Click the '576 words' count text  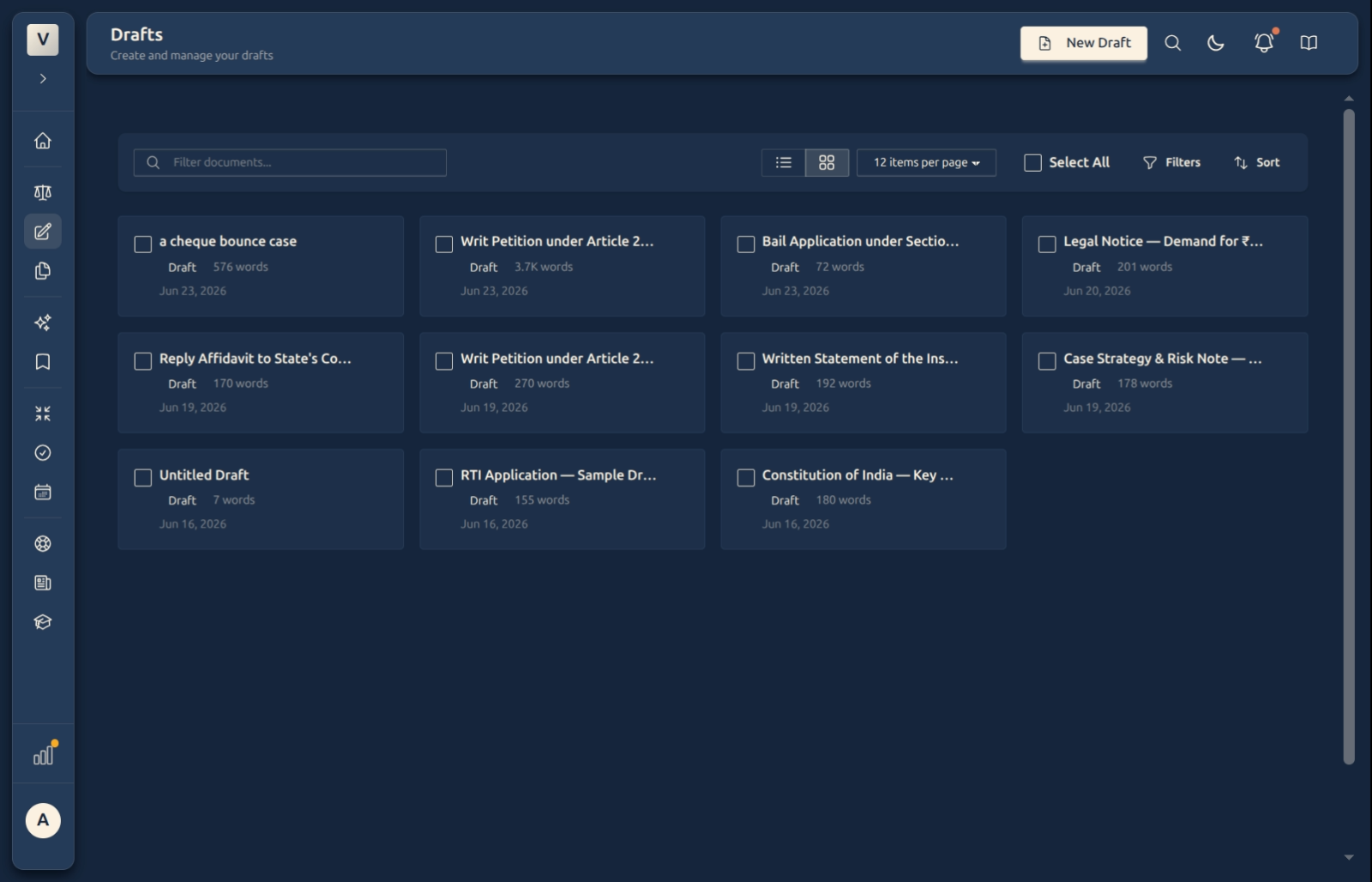coord(241,268)
